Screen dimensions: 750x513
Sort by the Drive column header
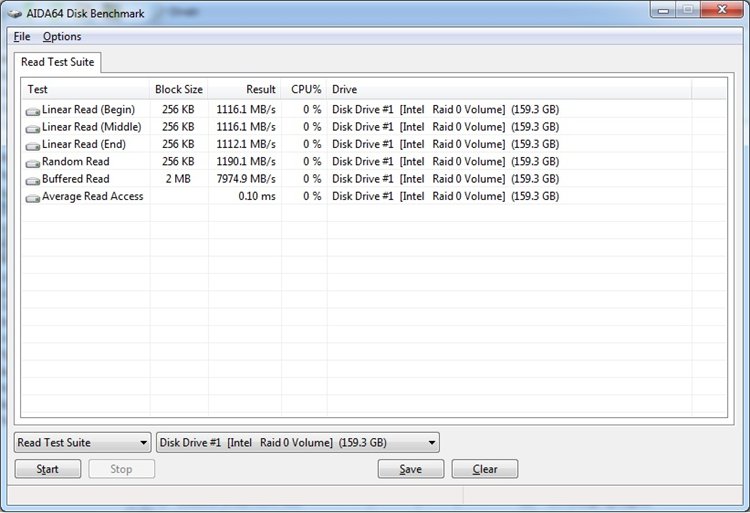click(509, 89)
